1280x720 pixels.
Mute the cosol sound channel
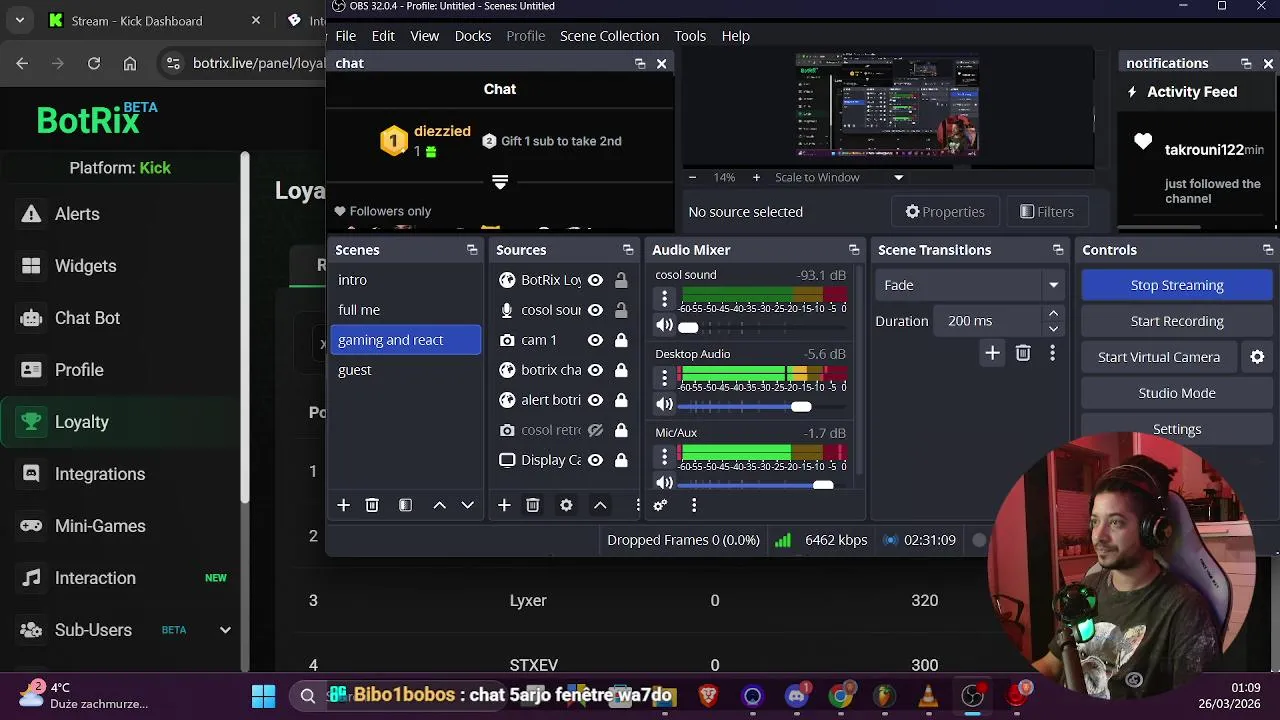[x=664, y=326]
